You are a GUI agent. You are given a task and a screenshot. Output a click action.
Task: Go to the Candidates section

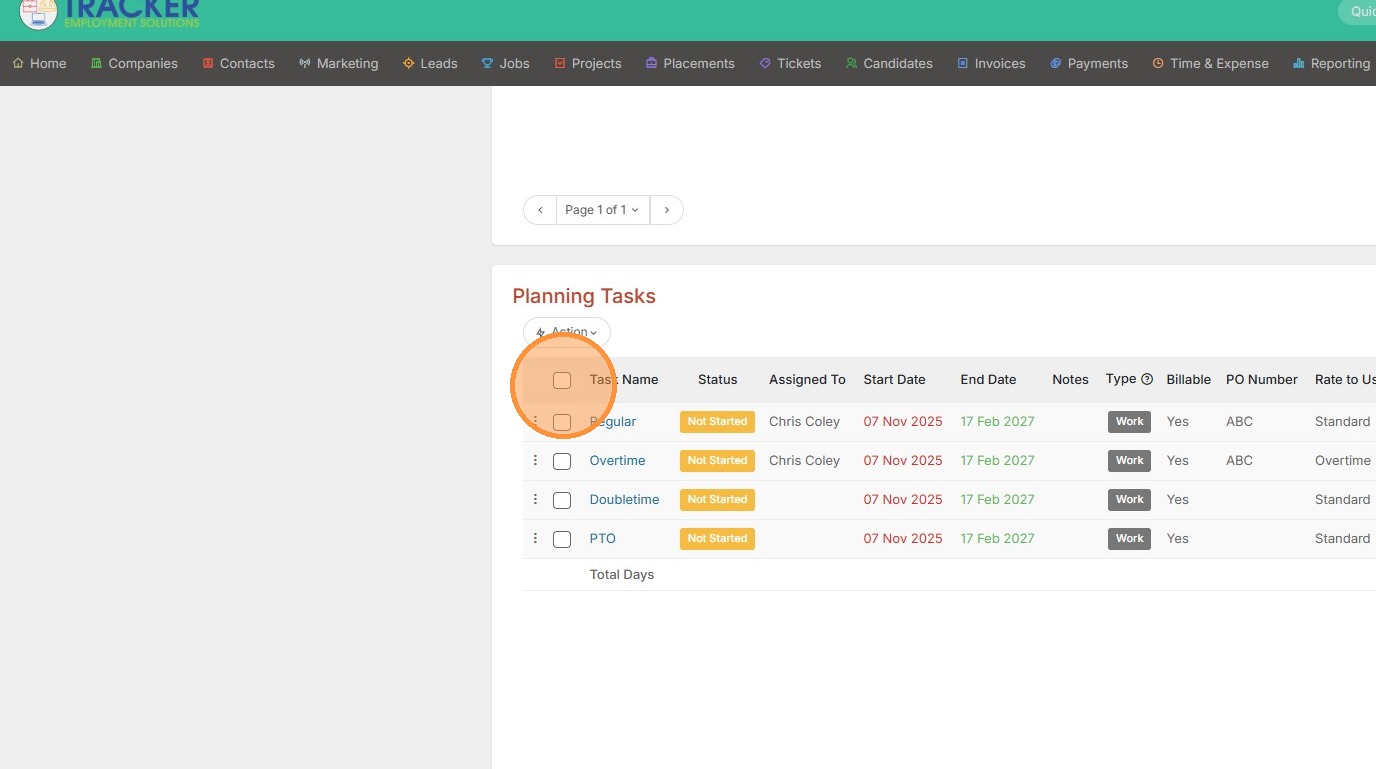889,63
